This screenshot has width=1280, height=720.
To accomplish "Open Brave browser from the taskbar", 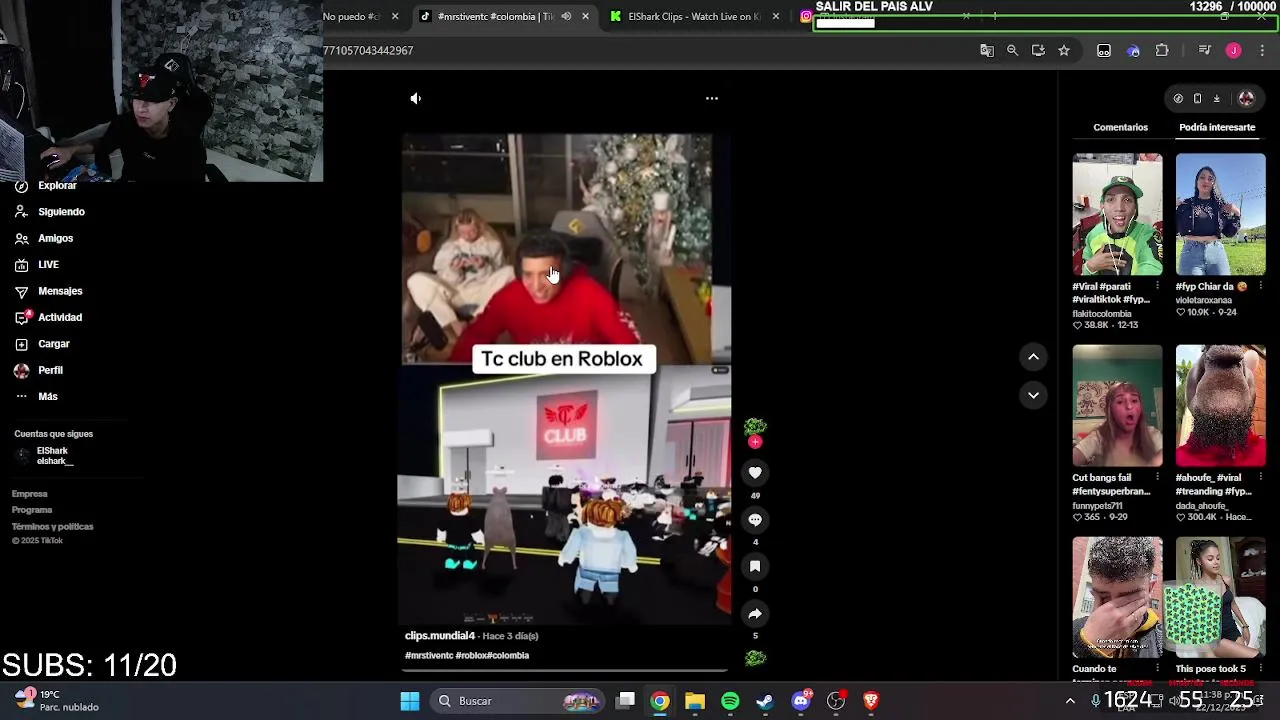I will [871, 701].
